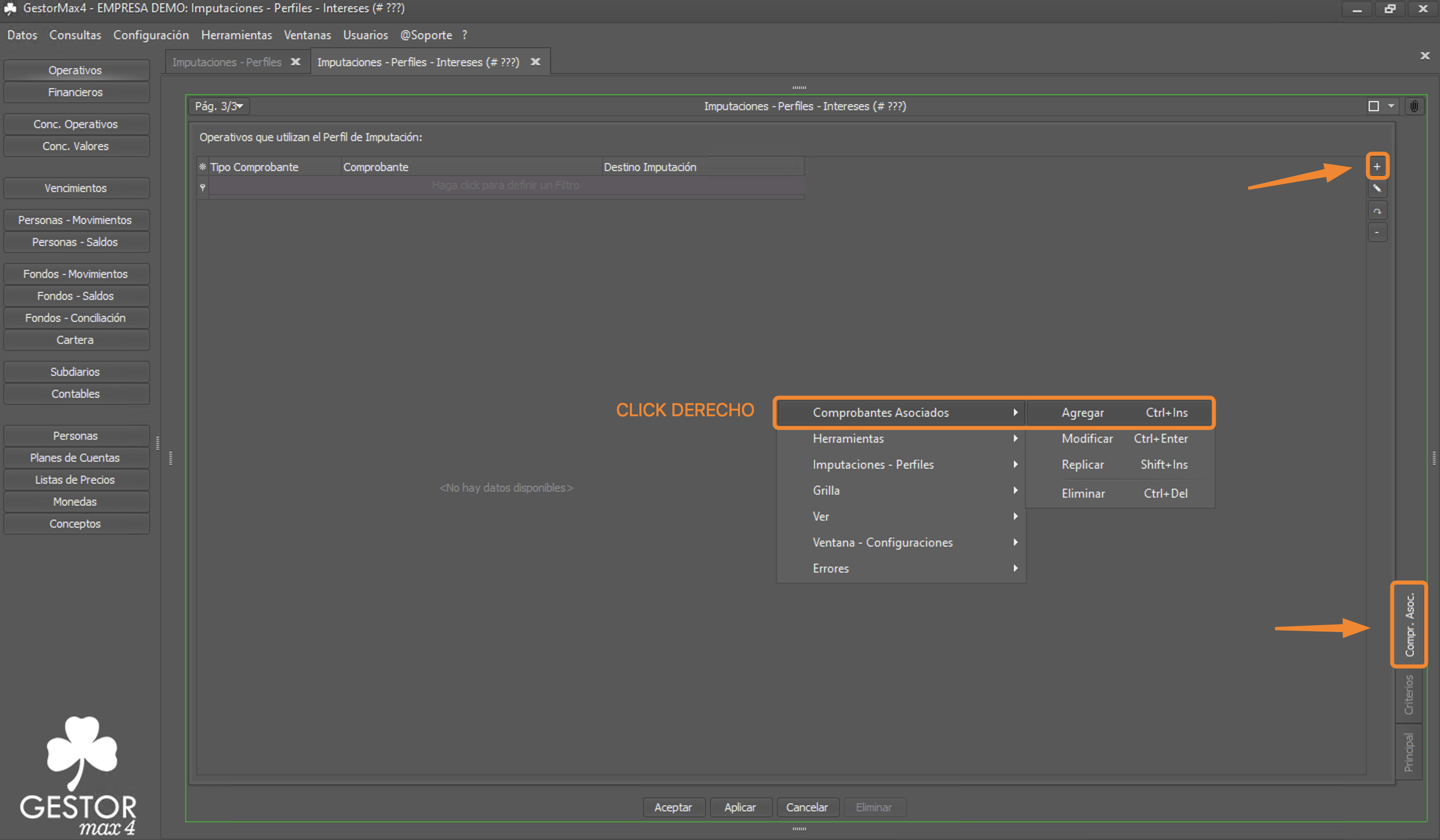Image resolution: width=1440 pixels, height=840 pixels.
Task: Click the square window layout icon in header
Action: (1373, 106)
